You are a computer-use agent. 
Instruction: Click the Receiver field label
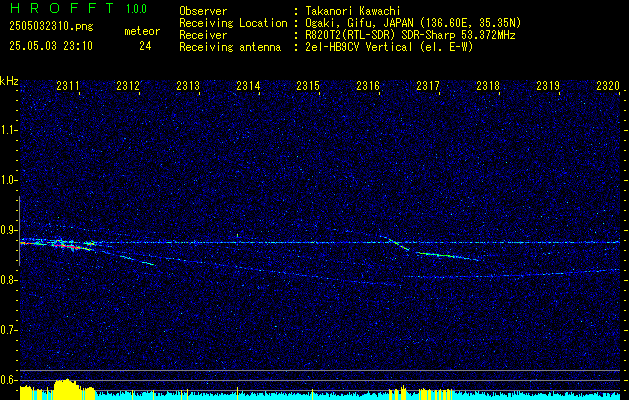(x=203, y=35)
